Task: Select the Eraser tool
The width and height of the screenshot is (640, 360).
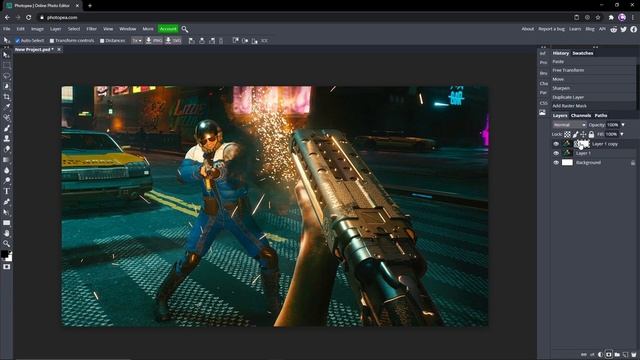Action: [x=6, y=149]
